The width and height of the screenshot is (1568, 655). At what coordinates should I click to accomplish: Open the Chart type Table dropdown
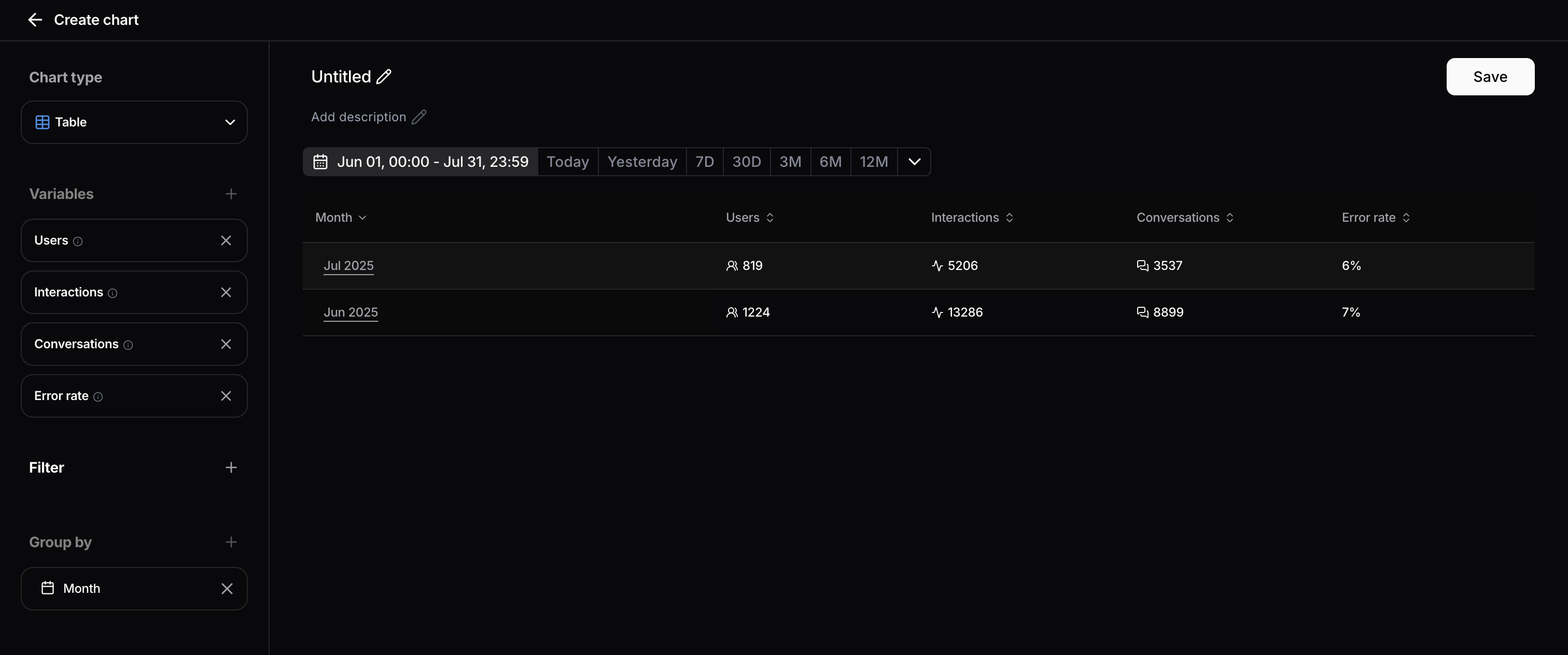134,122
